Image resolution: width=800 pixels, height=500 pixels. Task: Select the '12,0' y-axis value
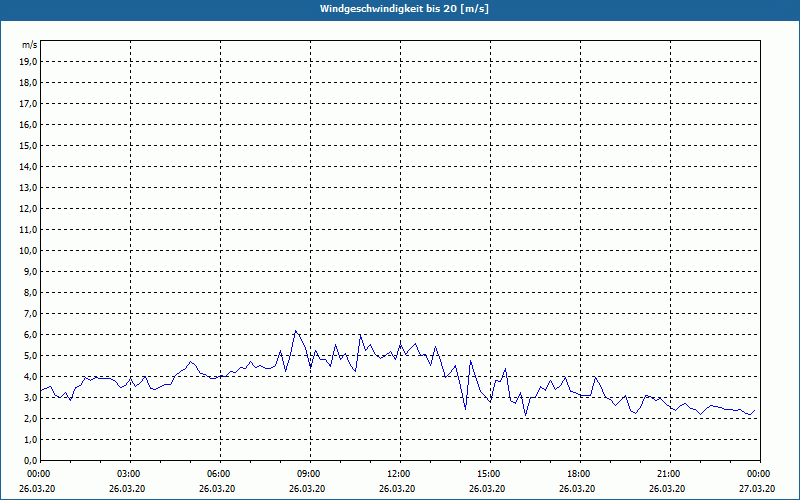point(28,209)
